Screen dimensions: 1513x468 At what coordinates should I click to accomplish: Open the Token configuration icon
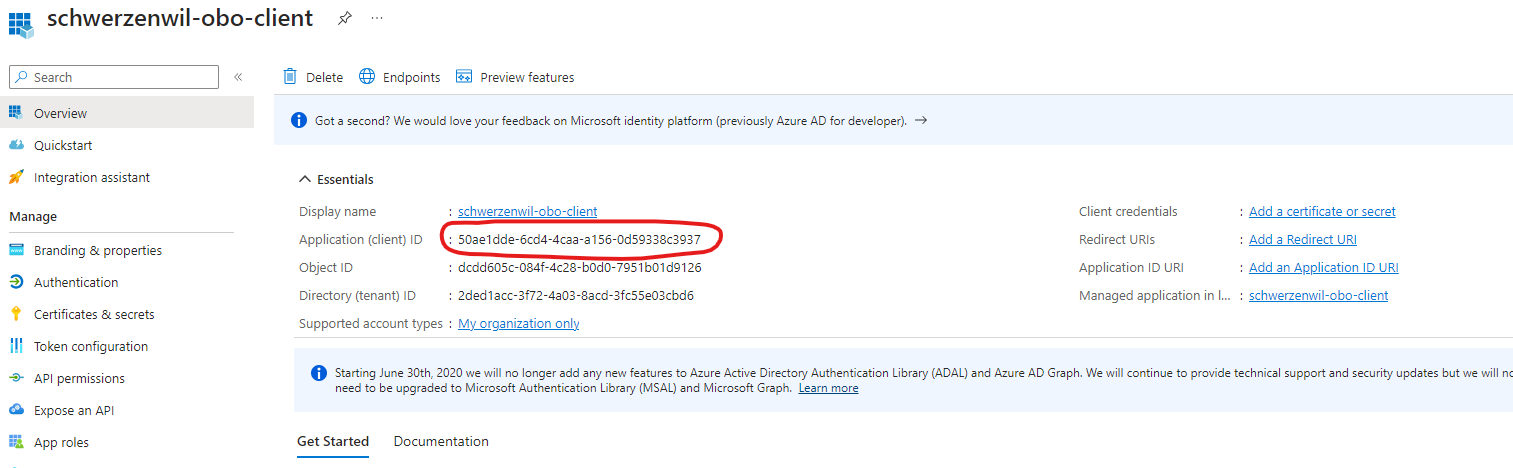pos(16,346)
